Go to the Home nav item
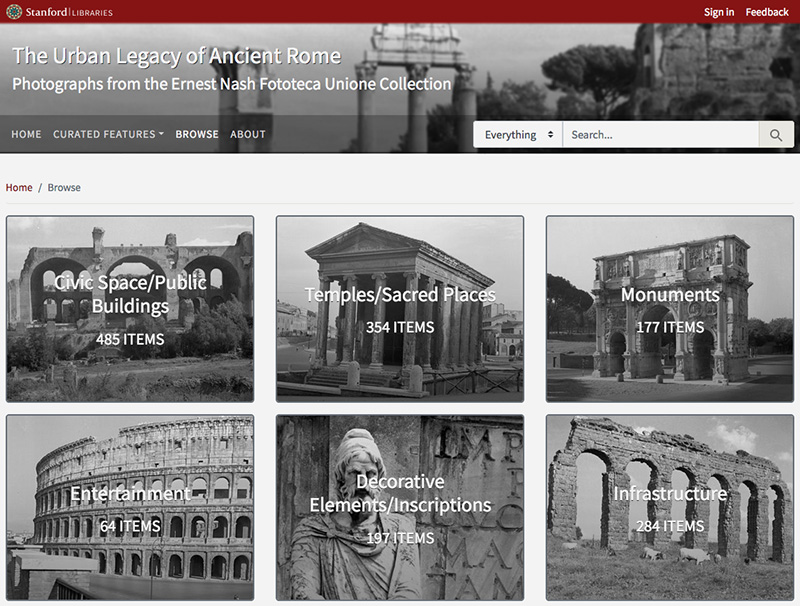The width and height of the screenshot is (800, 606). tap(27, 134)
